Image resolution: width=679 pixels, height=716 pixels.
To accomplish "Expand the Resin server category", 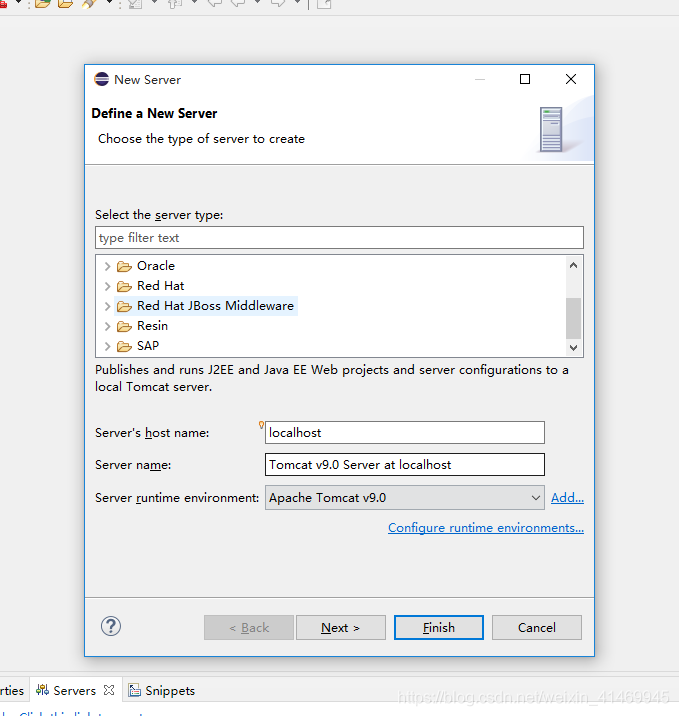I will (x=107, y=326).
